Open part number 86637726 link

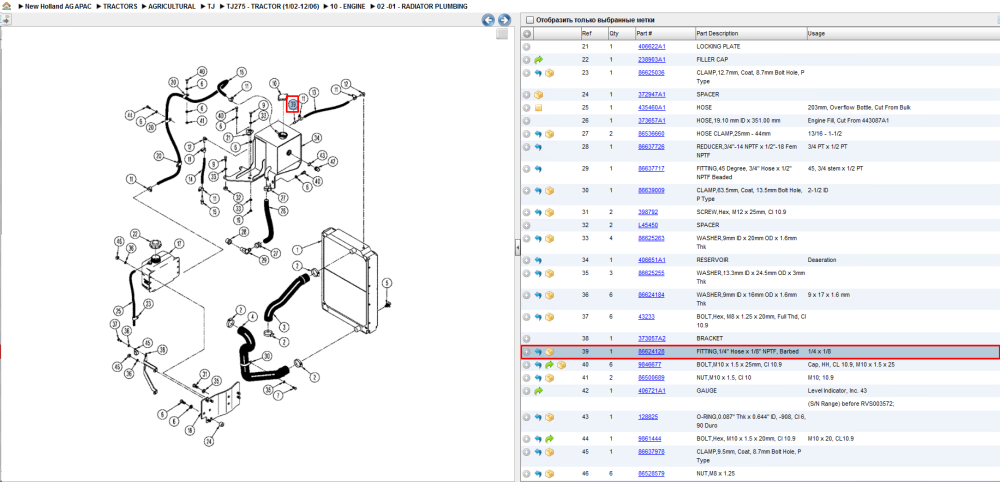651,147
